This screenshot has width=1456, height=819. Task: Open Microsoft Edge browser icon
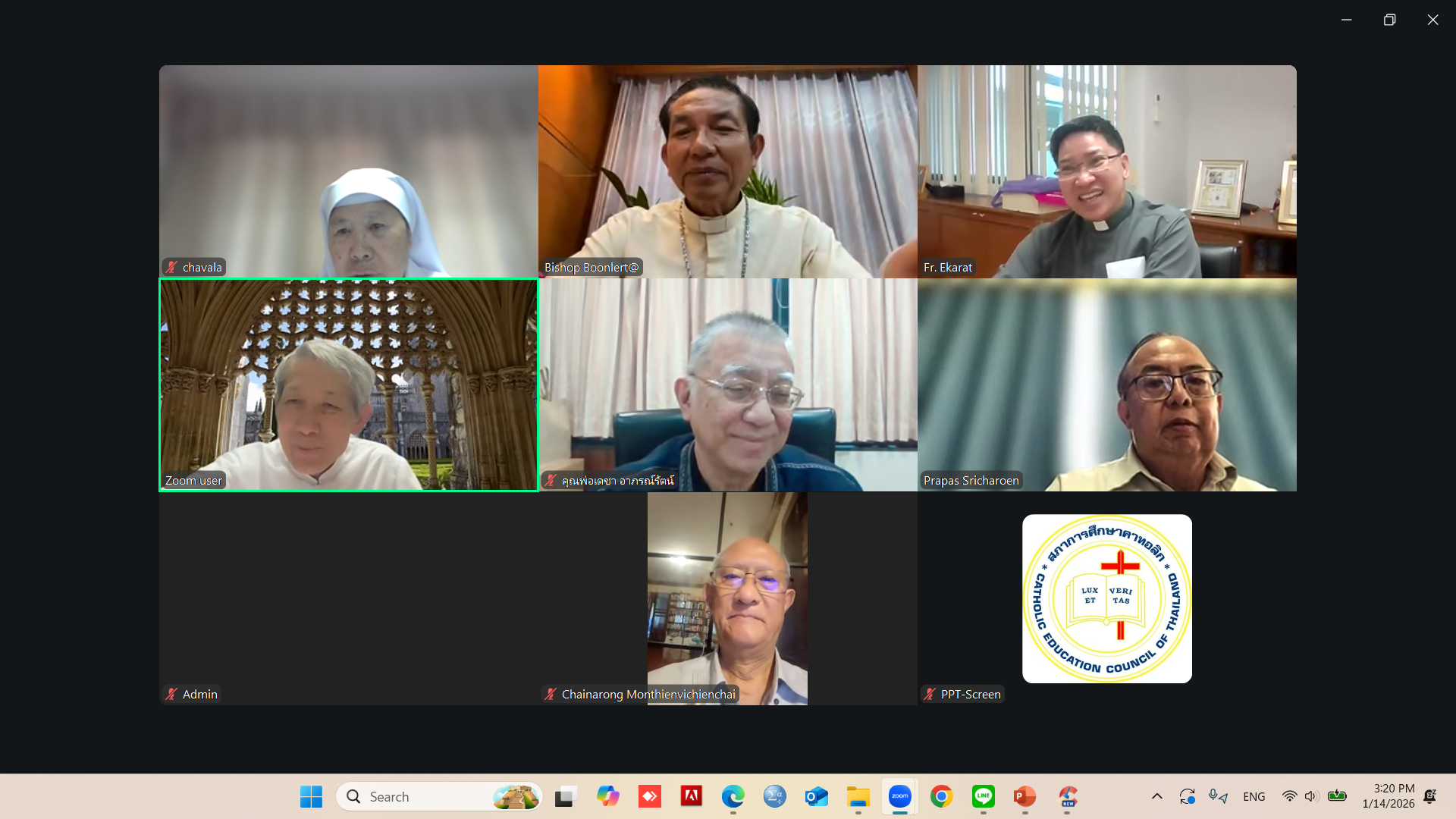[733, 796]
